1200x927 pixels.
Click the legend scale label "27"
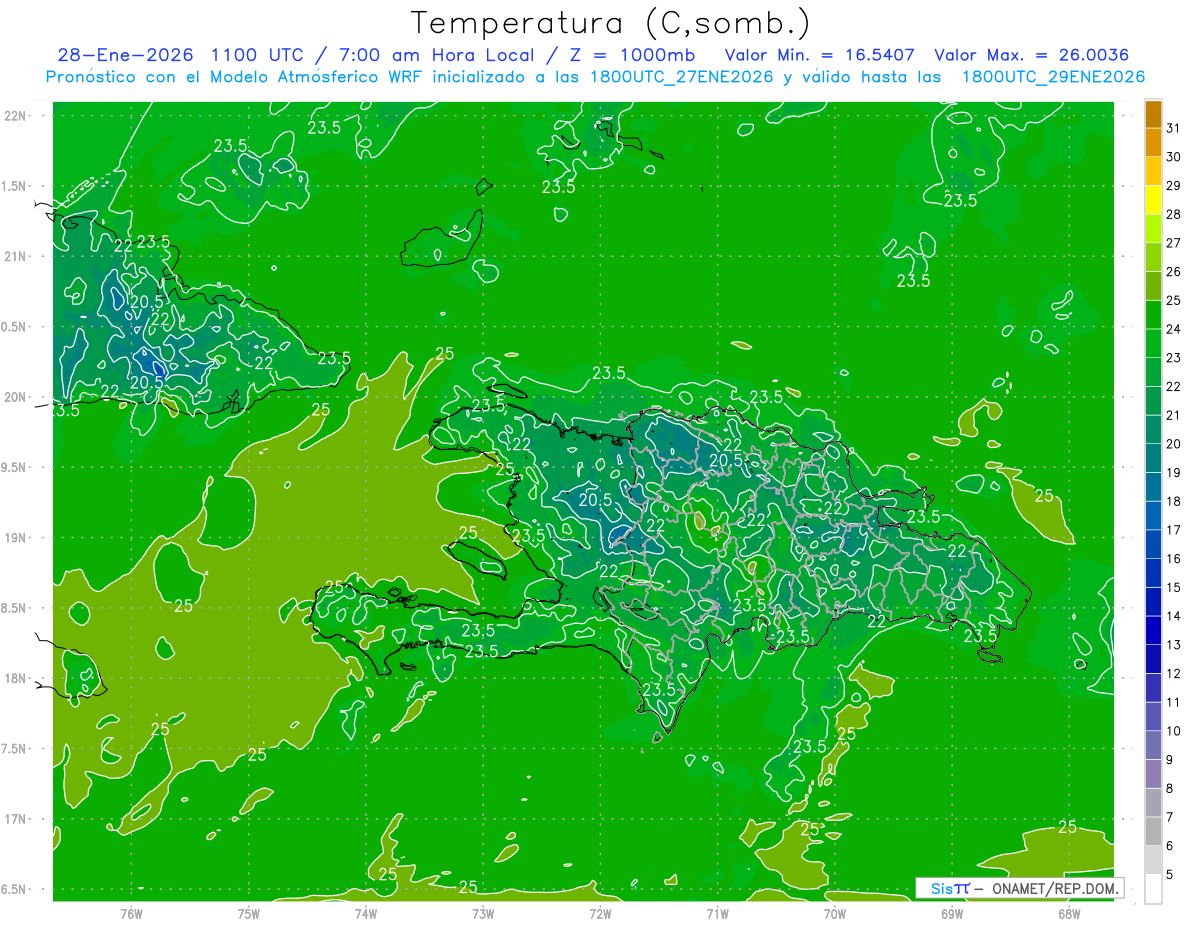pyautogui.click(x=1173, y=243)
